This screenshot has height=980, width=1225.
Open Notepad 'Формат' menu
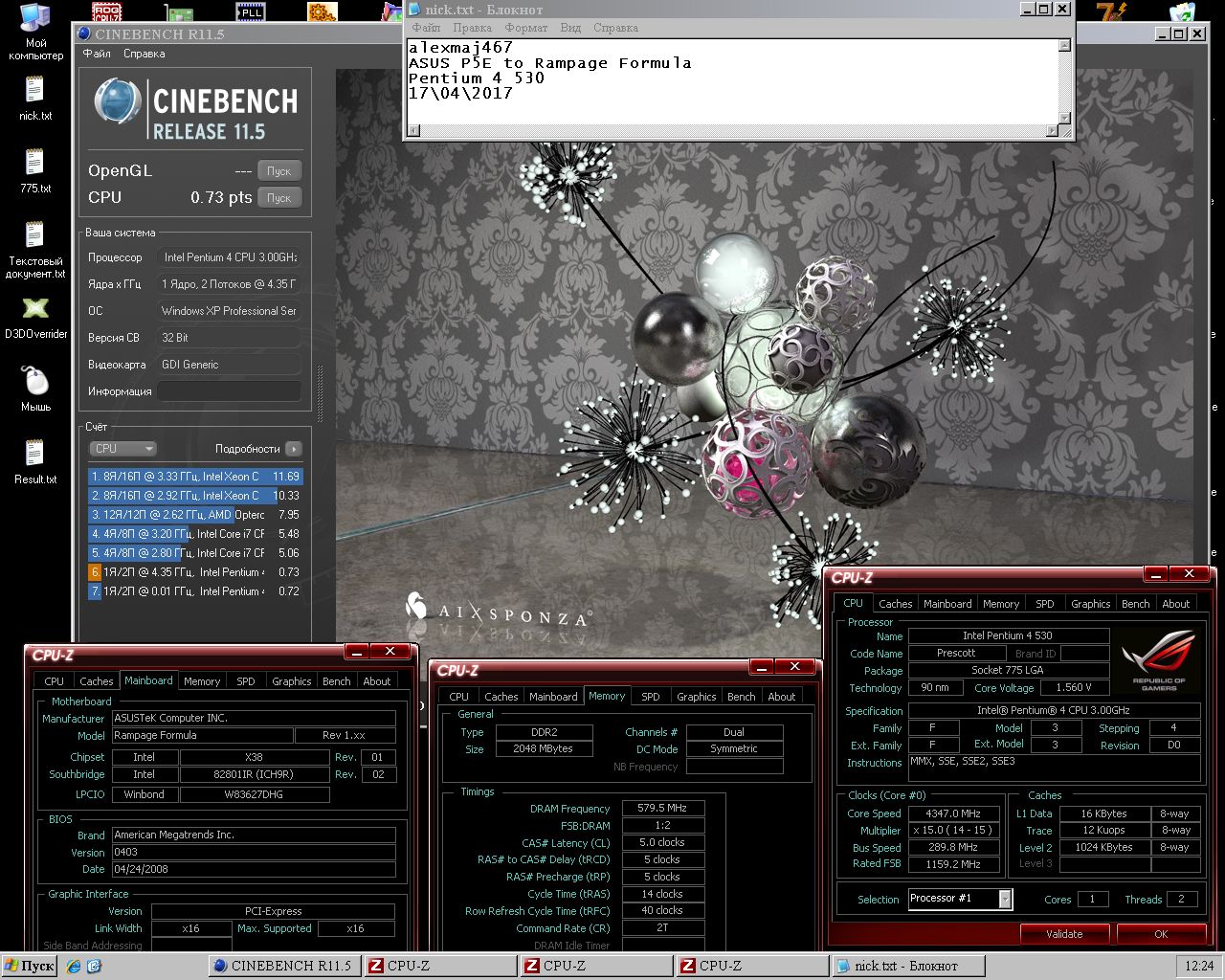[526, 28]
